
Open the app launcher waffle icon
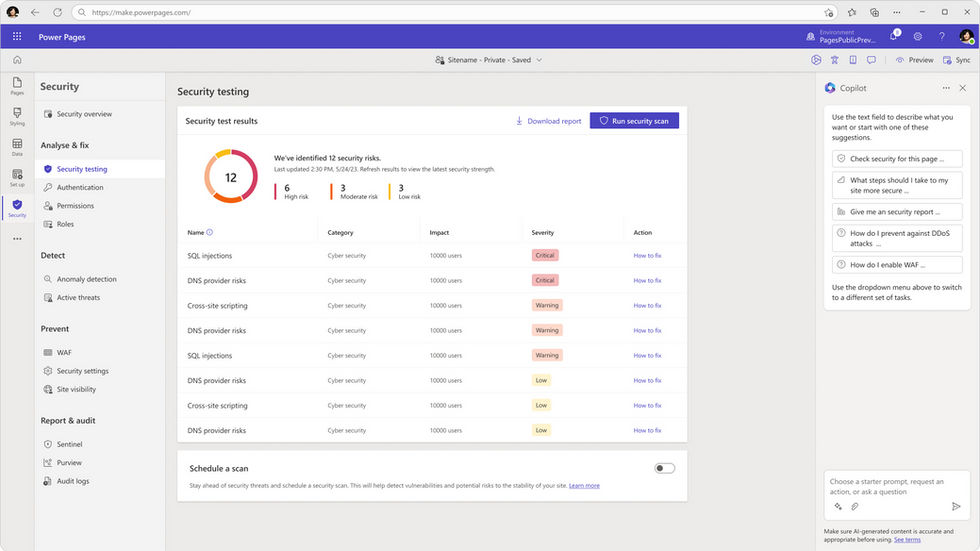click(17, 37)
